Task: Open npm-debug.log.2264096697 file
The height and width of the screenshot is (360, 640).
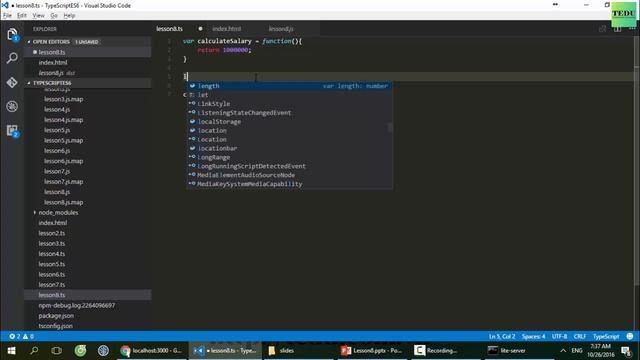Action: pyautogui.click(x=88, y=305)
